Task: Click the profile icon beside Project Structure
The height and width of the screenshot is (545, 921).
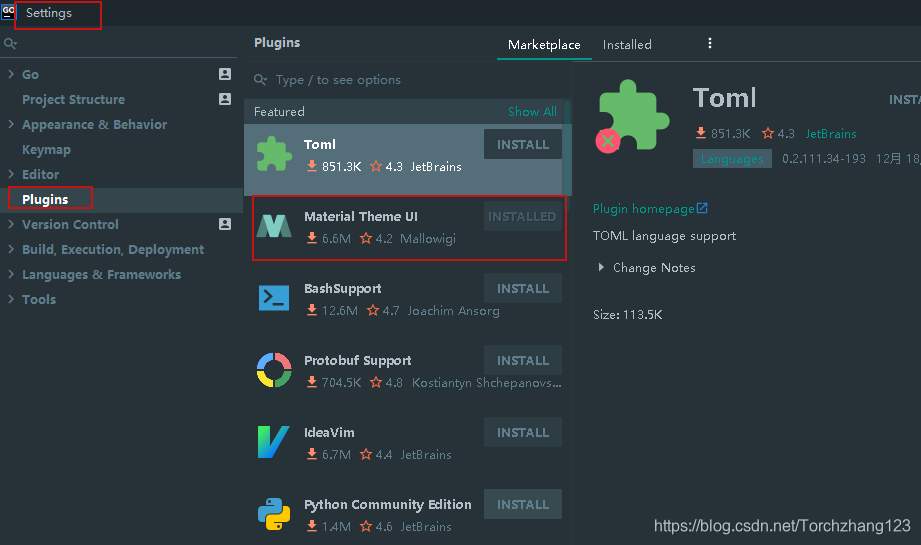Action: pyautogui.click(x=225, y=99)
